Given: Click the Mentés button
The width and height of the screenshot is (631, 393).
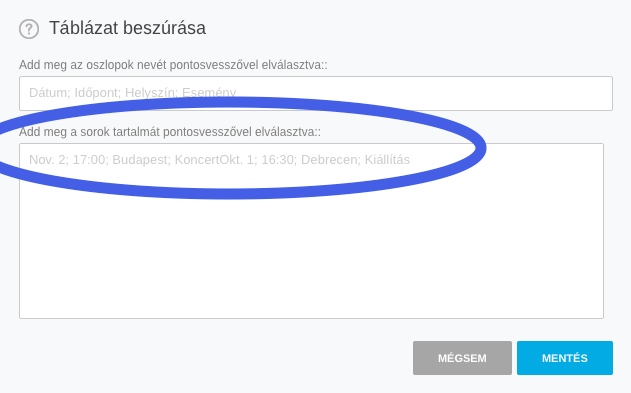Looking at the screenshot, I should click(x=565, y=358).
